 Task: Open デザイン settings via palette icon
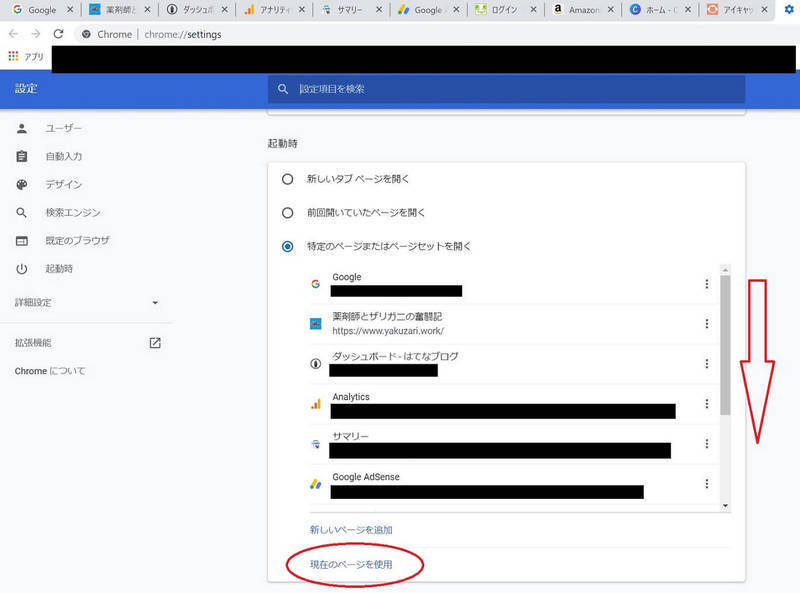pyautogui.click(x=22, y=184)
